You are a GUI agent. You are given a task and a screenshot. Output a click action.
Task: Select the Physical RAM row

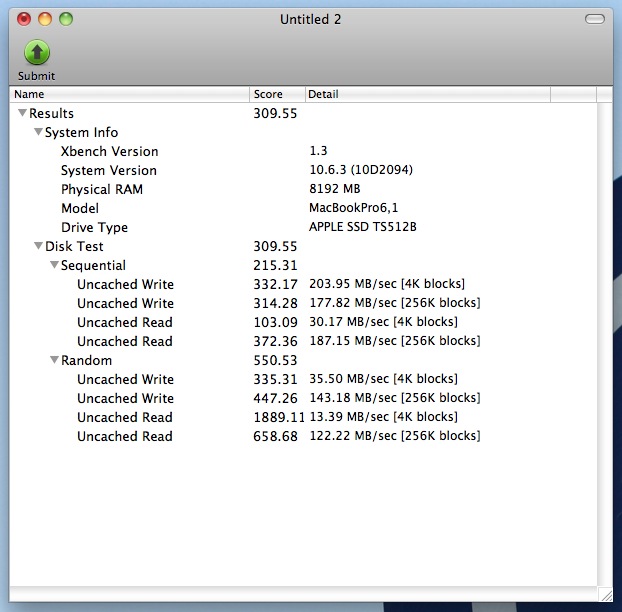point(303,189)
